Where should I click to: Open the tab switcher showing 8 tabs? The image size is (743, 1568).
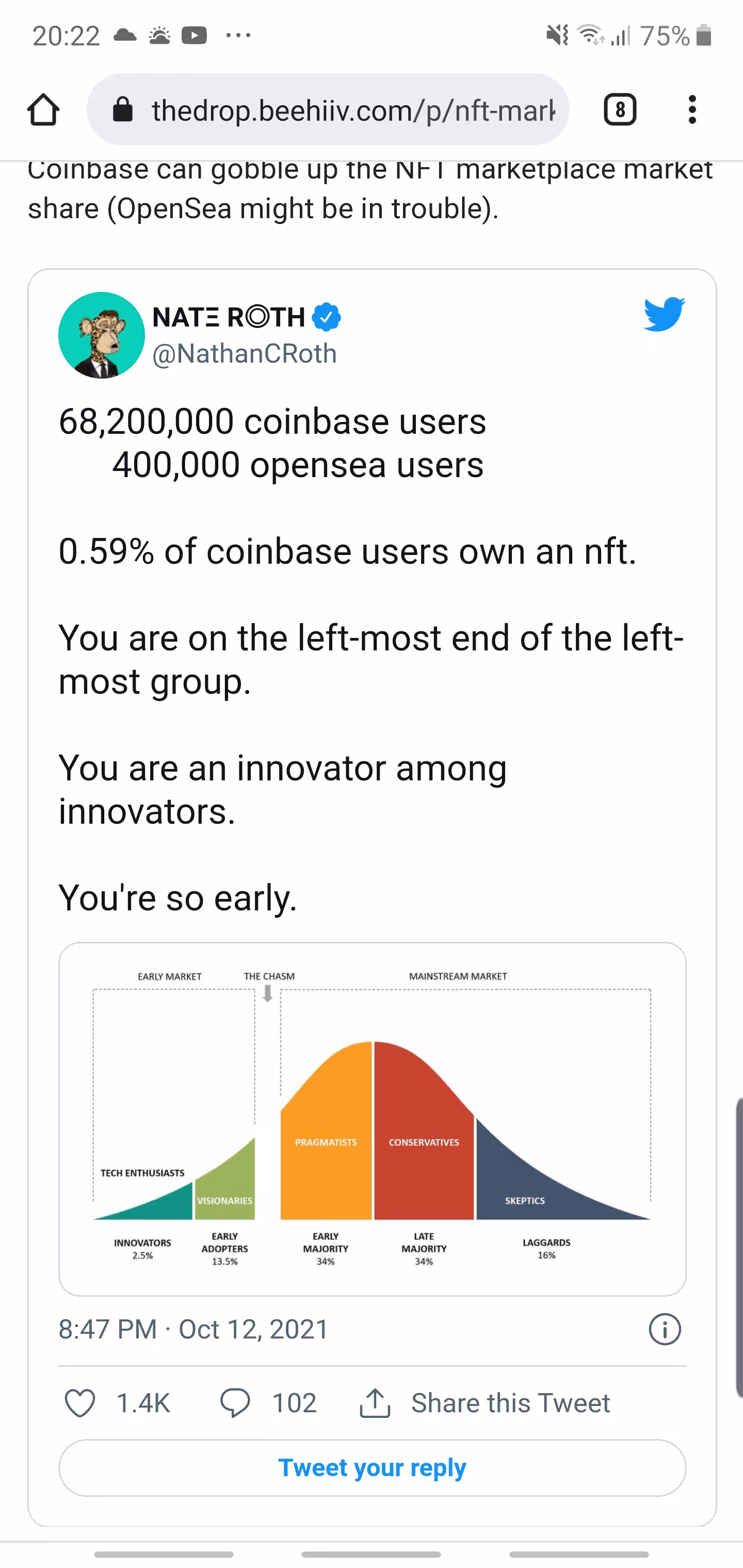click(619, 110)
